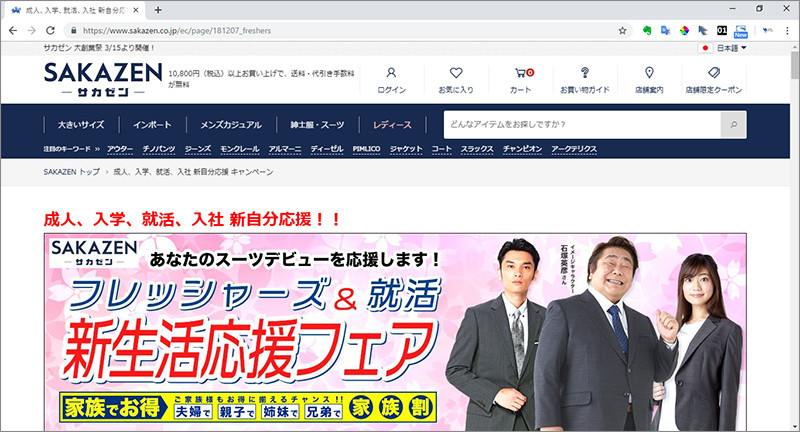The height and width of the screenshot is (432, 800).
Task: Go back using the browser back arrow
Action: (13, 31)
